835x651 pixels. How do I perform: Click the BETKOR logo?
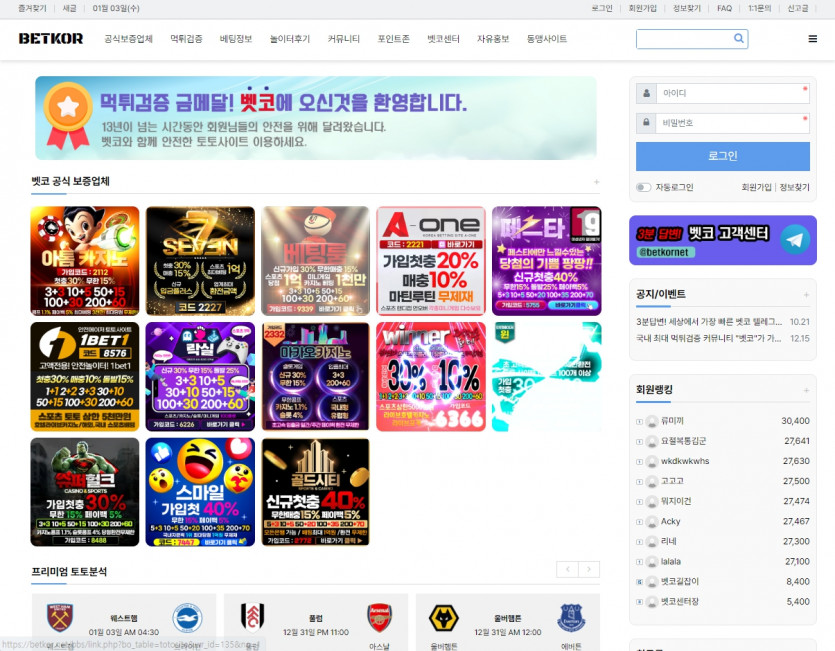pyautogui.click(x=51, y=39)
